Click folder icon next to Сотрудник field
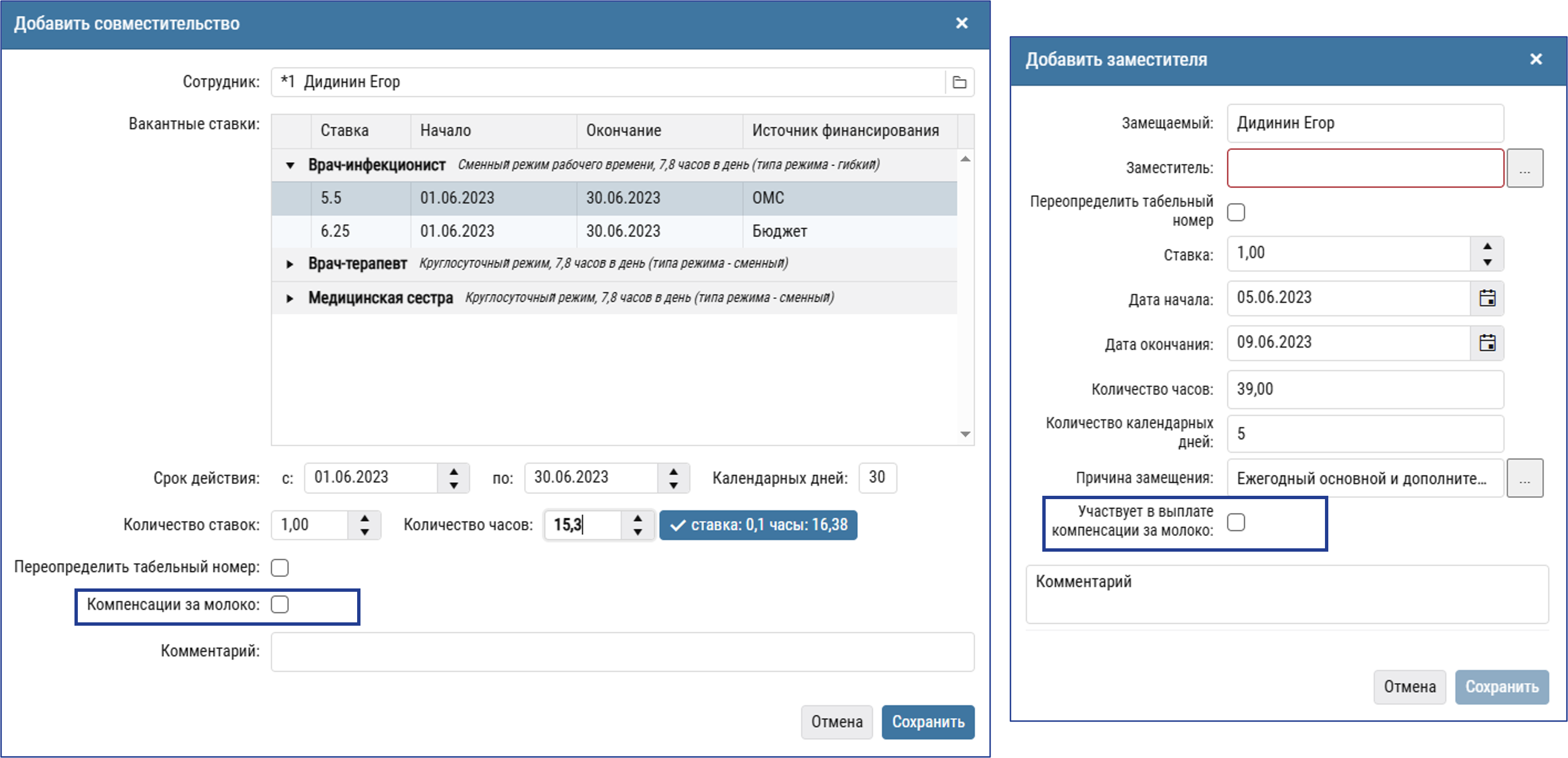 coord(959,82)
